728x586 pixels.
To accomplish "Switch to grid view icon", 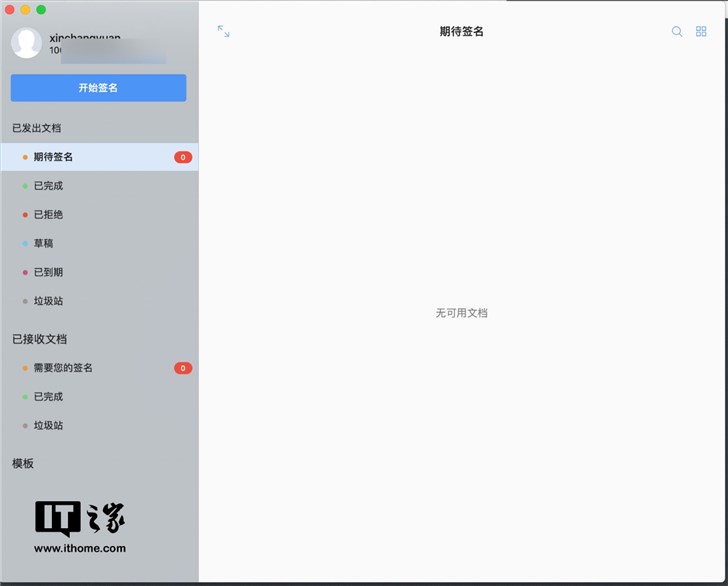I will coord(701,32).
